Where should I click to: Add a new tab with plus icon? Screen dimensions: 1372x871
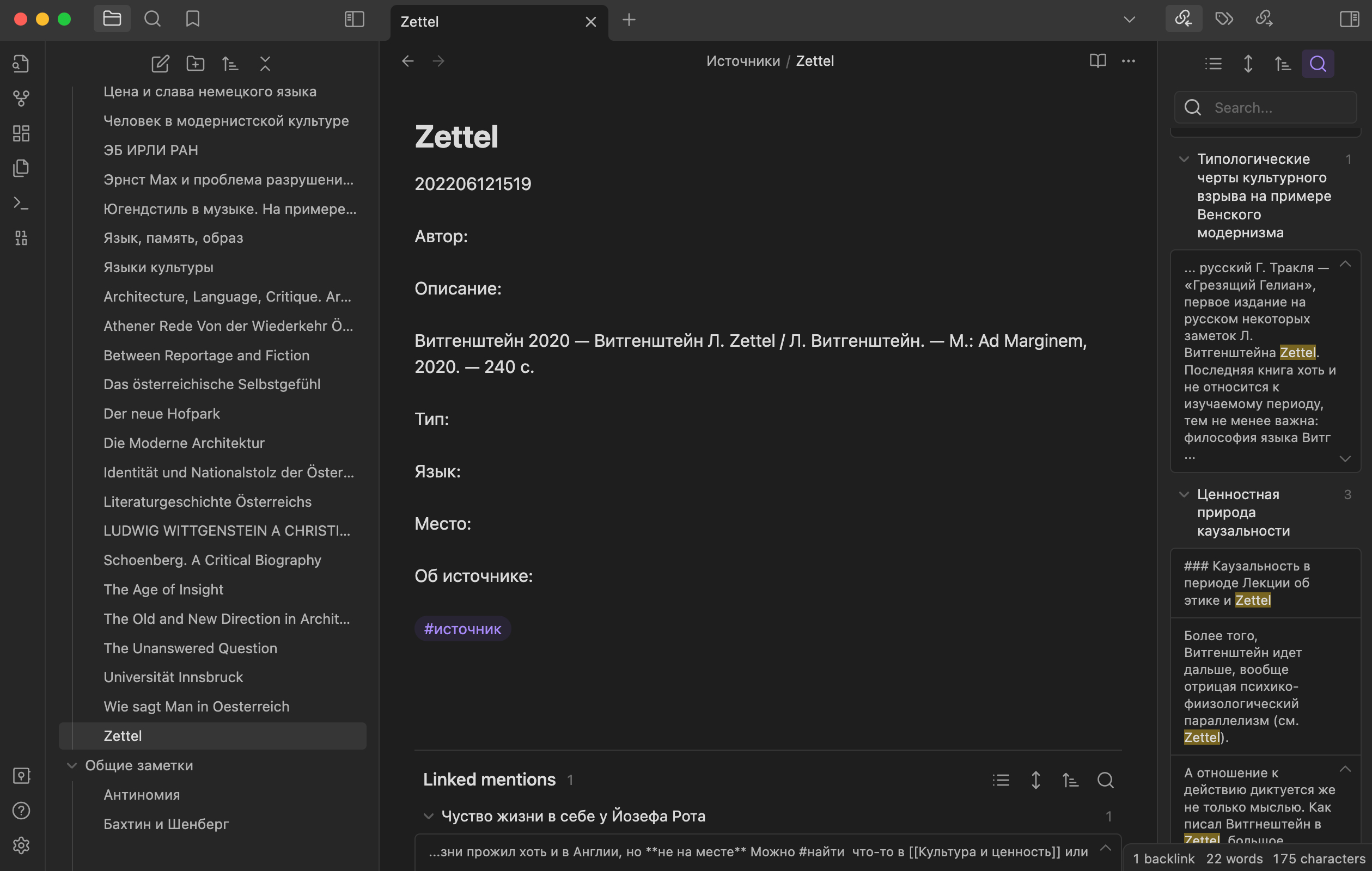[x=629, y=20]
